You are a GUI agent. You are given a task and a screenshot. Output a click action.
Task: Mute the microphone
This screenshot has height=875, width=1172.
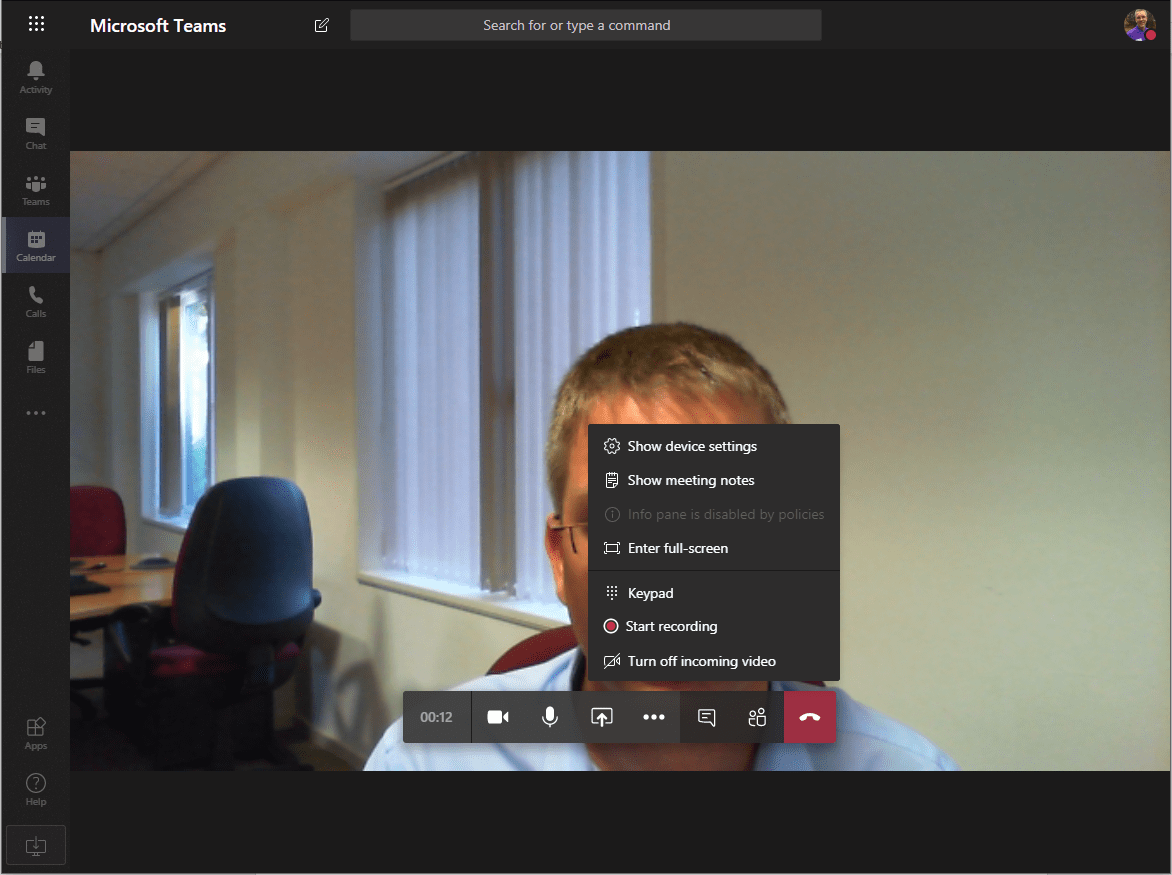click(x=549, y=717)
